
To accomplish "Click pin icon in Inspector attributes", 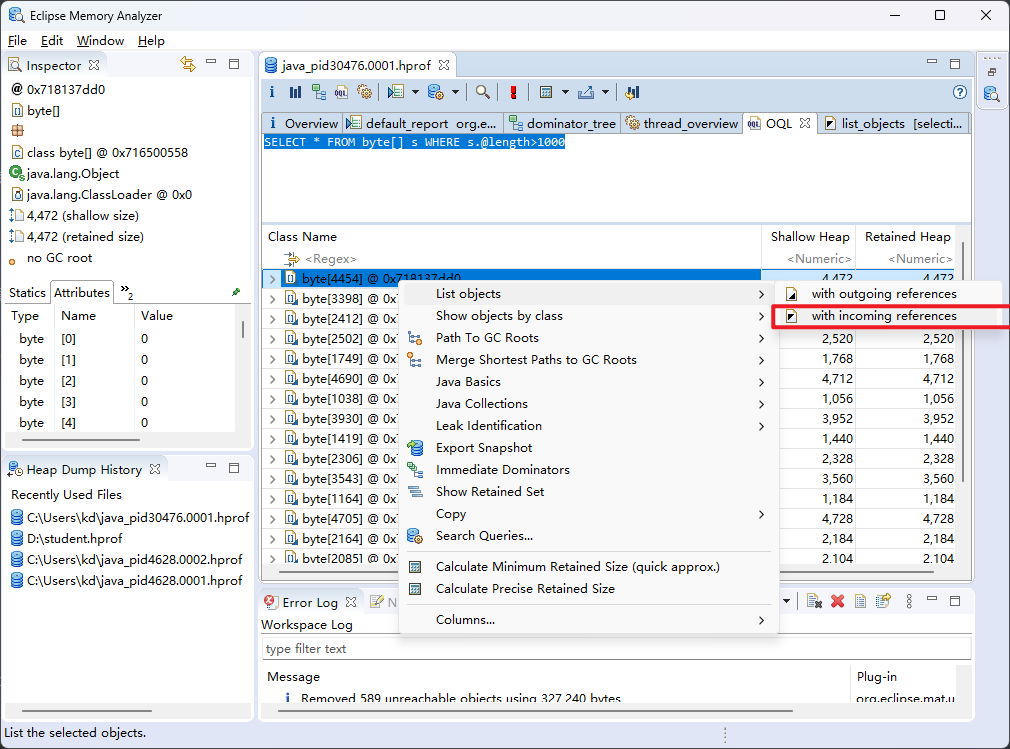I will (x=236, y=292).
